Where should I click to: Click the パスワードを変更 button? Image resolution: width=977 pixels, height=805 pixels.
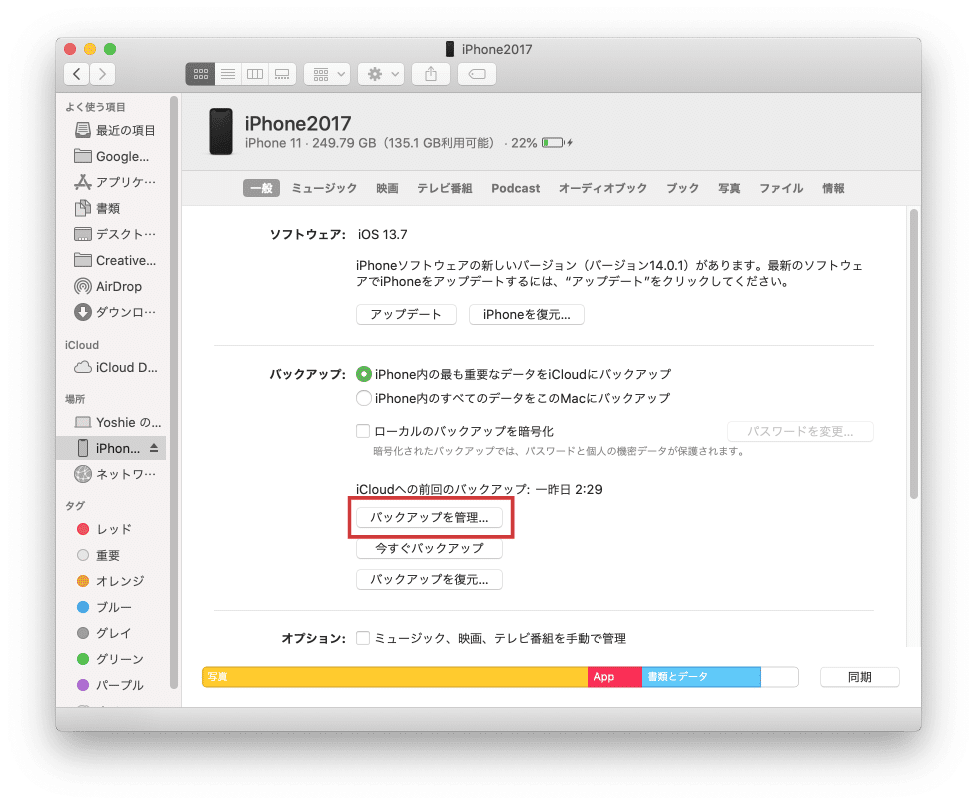(x=800, y=431)
